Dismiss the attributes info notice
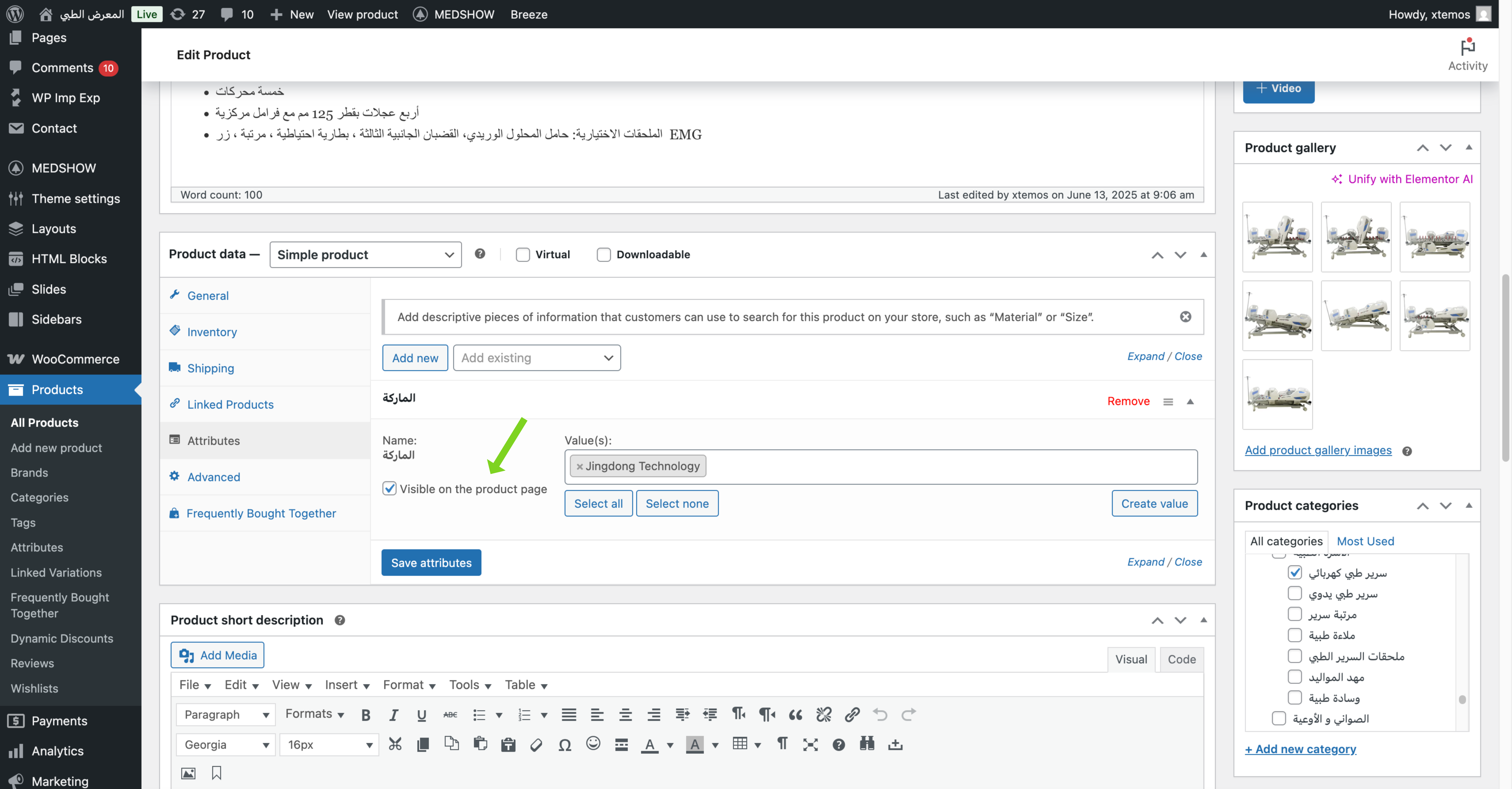Screen dimensions: 1512x789 (x=1186, y=317)
